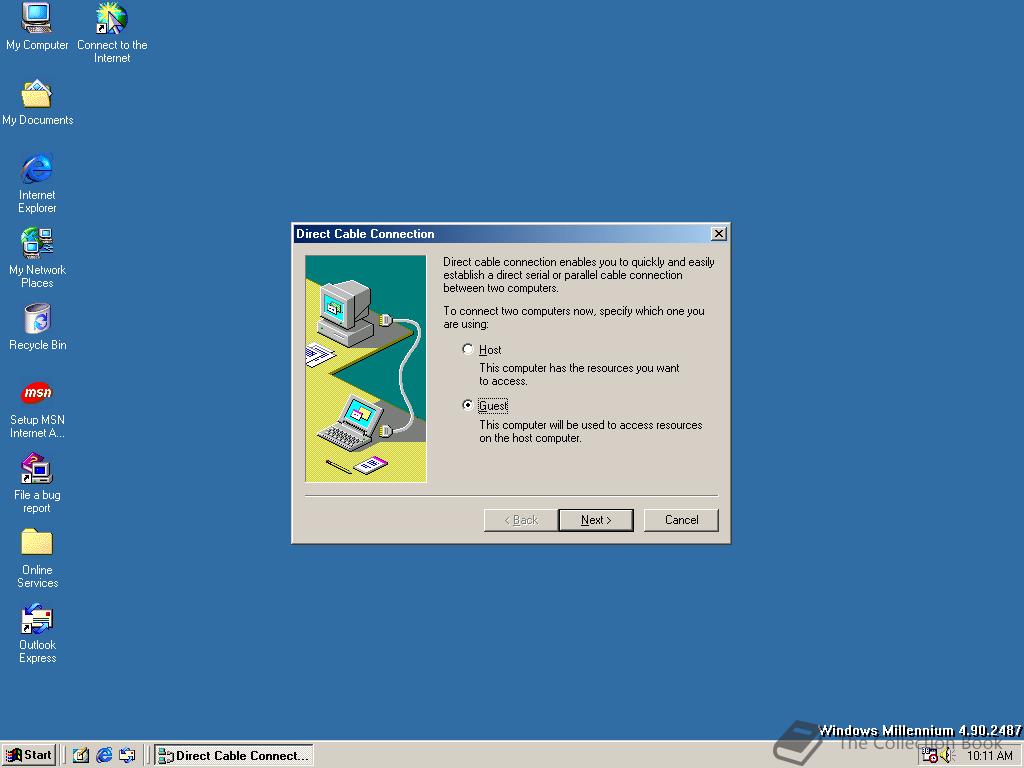The height and width of the screenshot is (768, 1024).
Task: Launch Internet Explorer from quick launch
Action: pos(104,756)
